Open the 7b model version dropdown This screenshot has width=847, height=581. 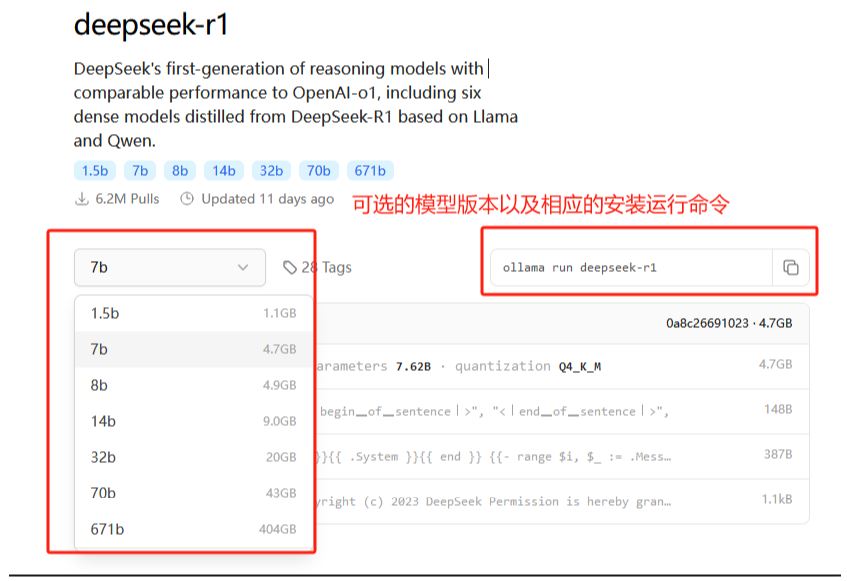170,267
